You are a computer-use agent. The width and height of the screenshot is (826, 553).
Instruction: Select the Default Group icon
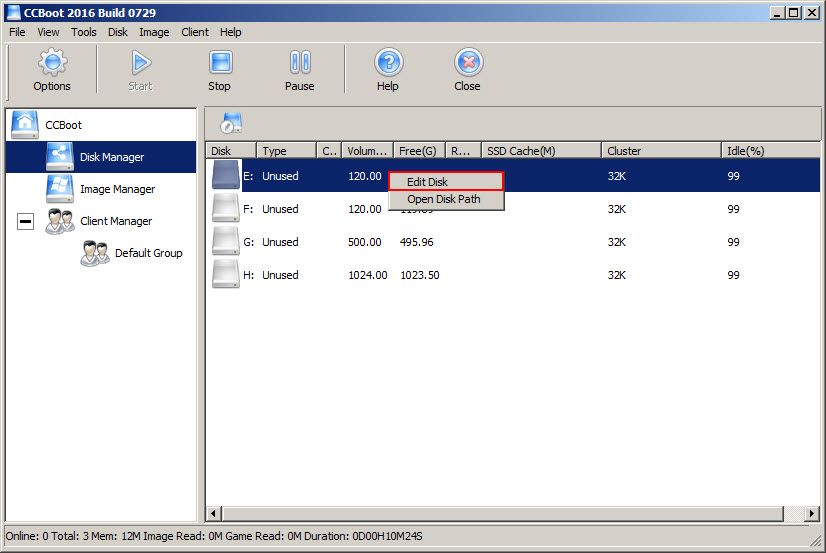[95, 253]
